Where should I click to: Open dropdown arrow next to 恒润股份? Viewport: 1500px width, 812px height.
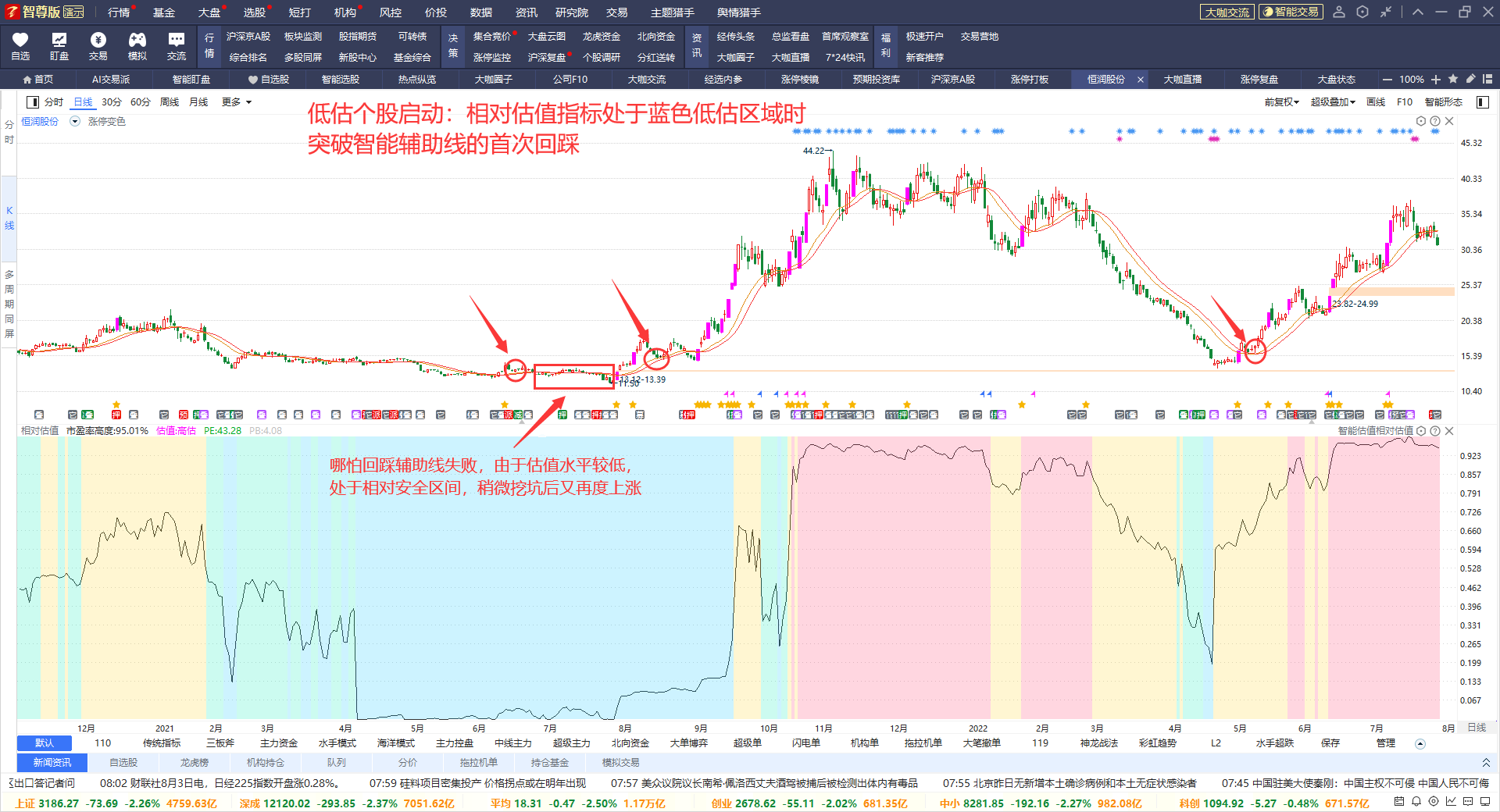pos(75,121)
